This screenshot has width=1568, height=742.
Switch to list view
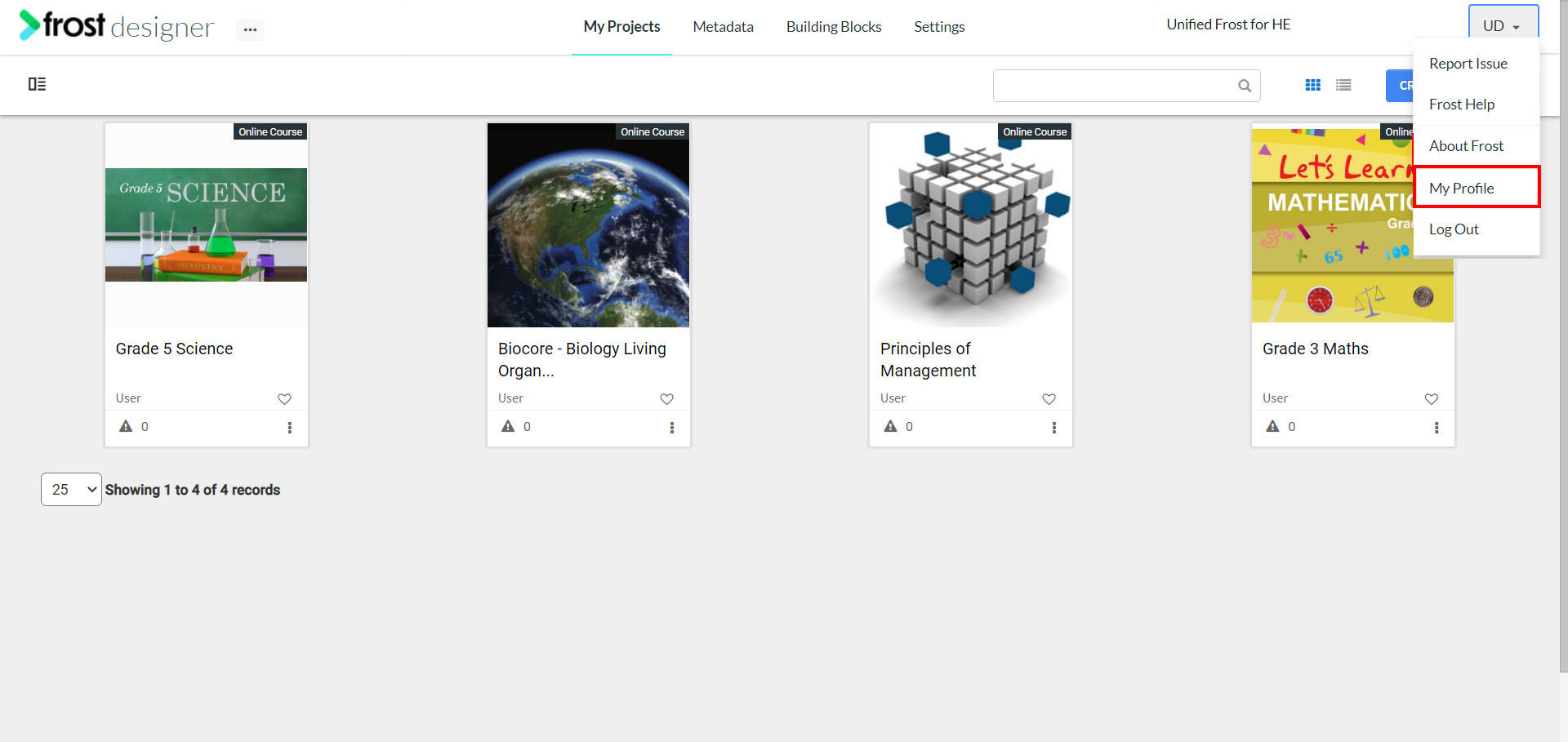click(1343, 85)
